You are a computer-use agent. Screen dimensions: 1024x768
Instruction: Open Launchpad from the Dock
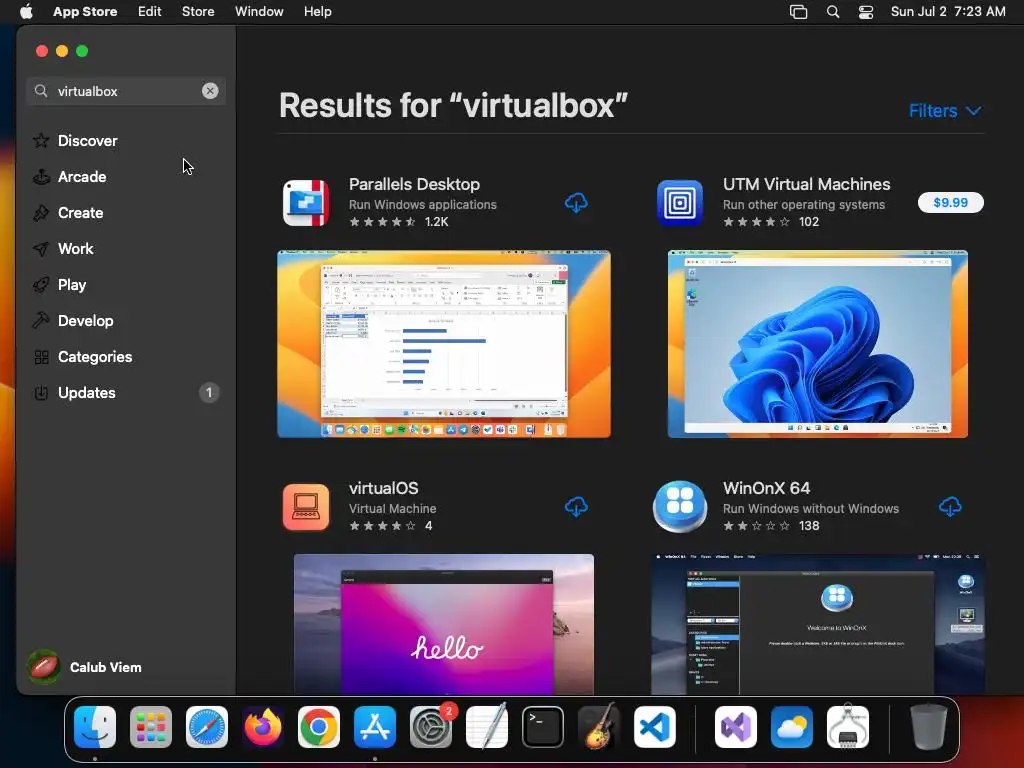[x=151, y=727]
